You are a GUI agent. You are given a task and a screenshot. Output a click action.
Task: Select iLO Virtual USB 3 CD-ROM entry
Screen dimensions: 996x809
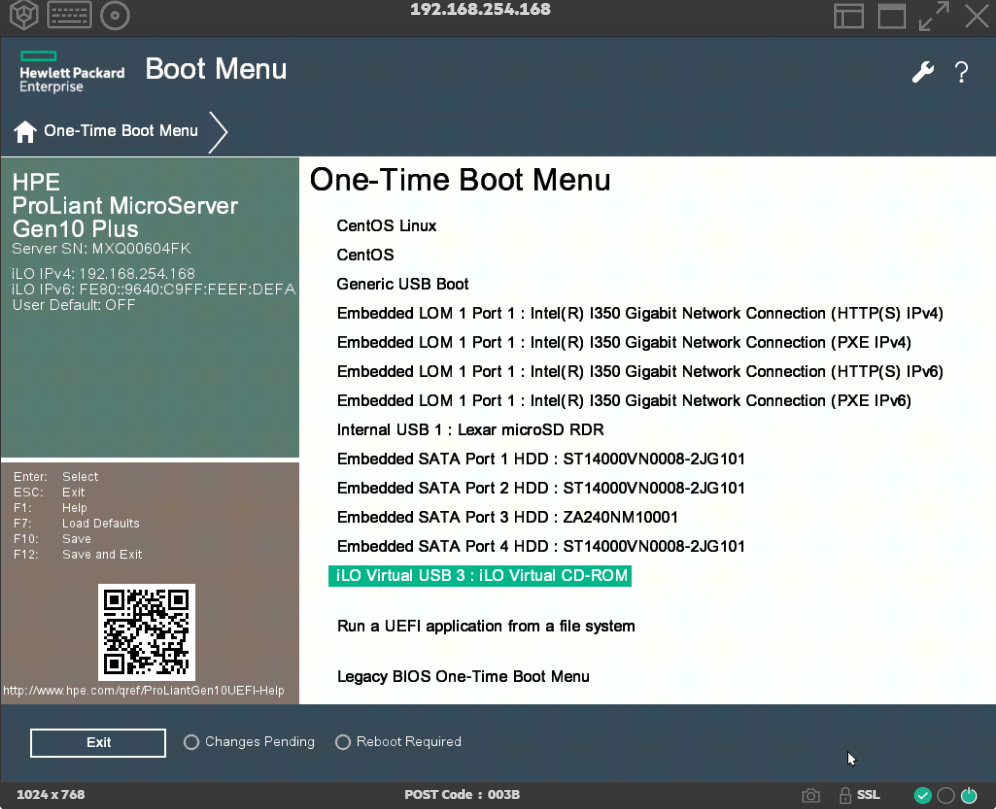[480, 576]
